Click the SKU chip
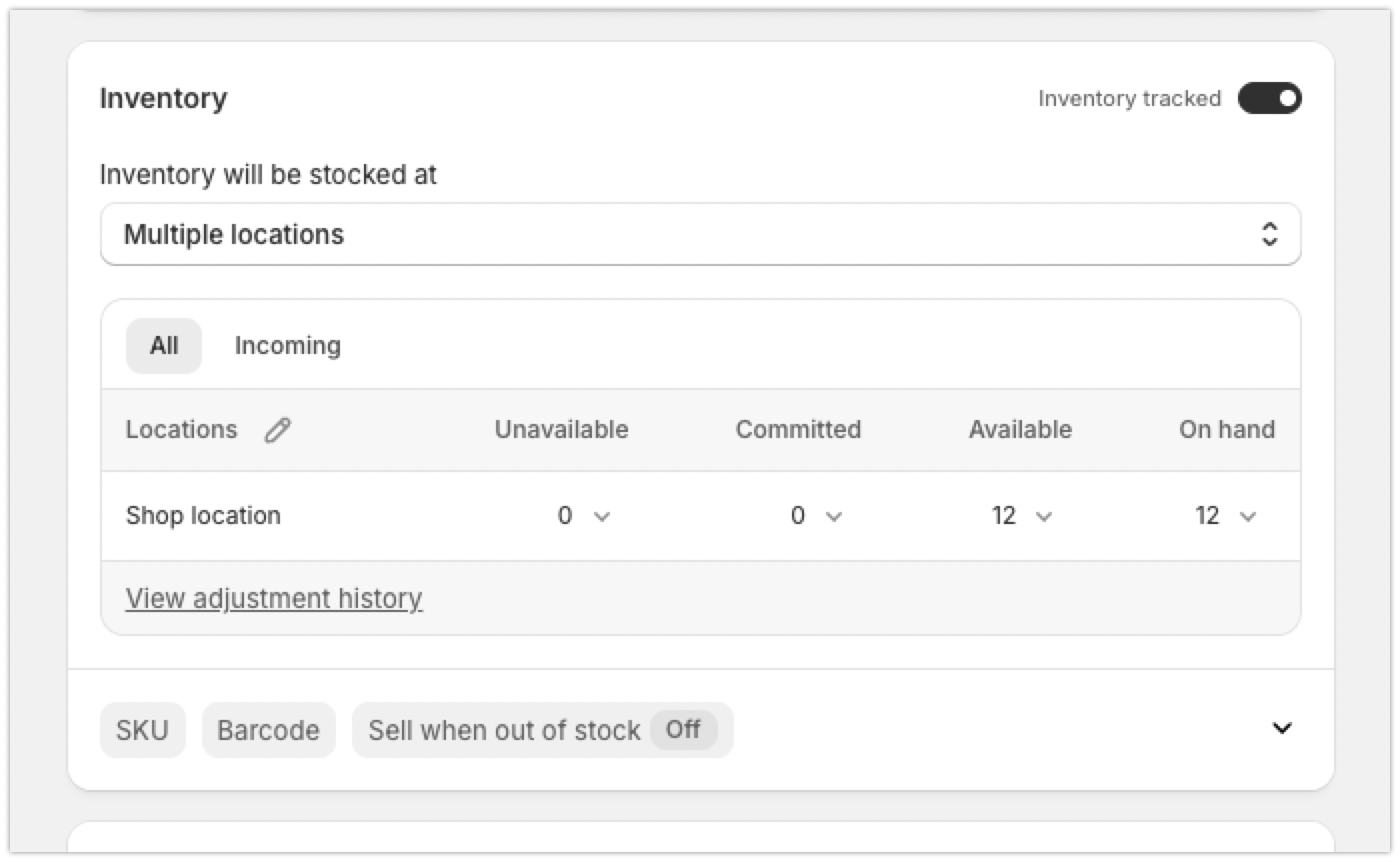This screenshot has width=1400, height=862. (x=142, y=730)
